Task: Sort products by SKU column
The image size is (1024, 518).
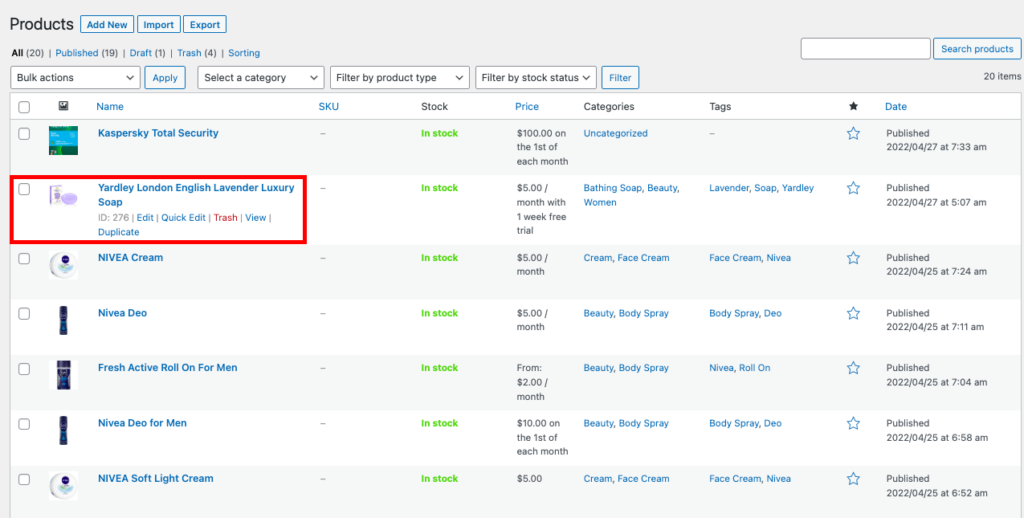Action: click(328, 106)
